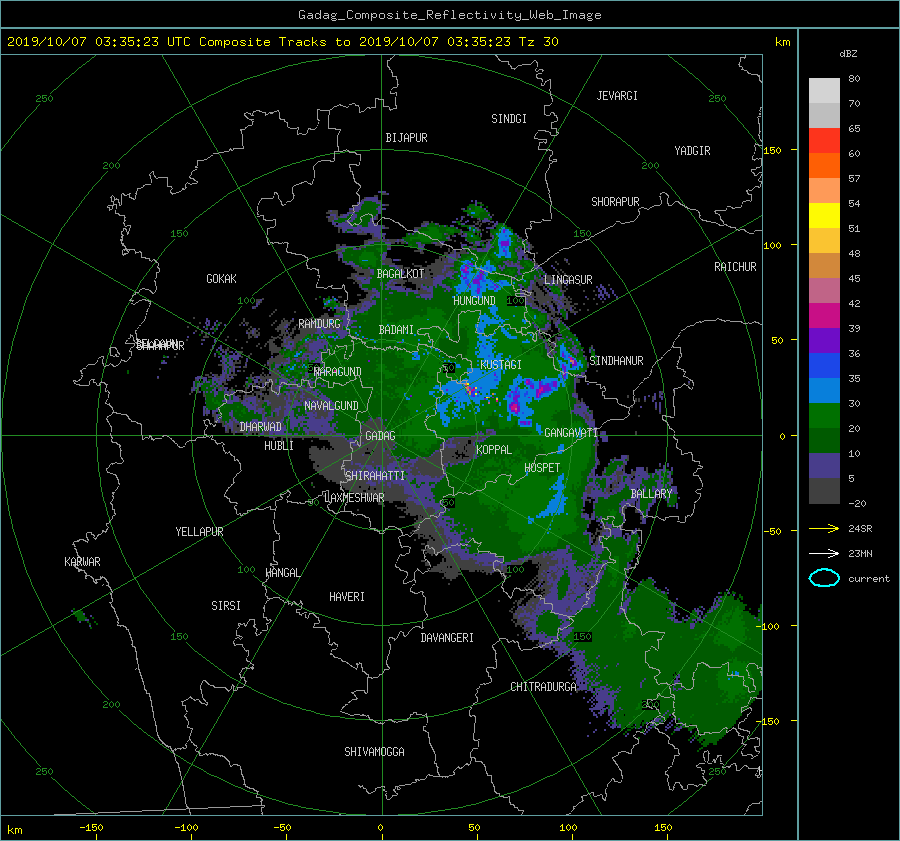Click the CHITRADURGA city label
900x841 pixels.
coord(543,687)
